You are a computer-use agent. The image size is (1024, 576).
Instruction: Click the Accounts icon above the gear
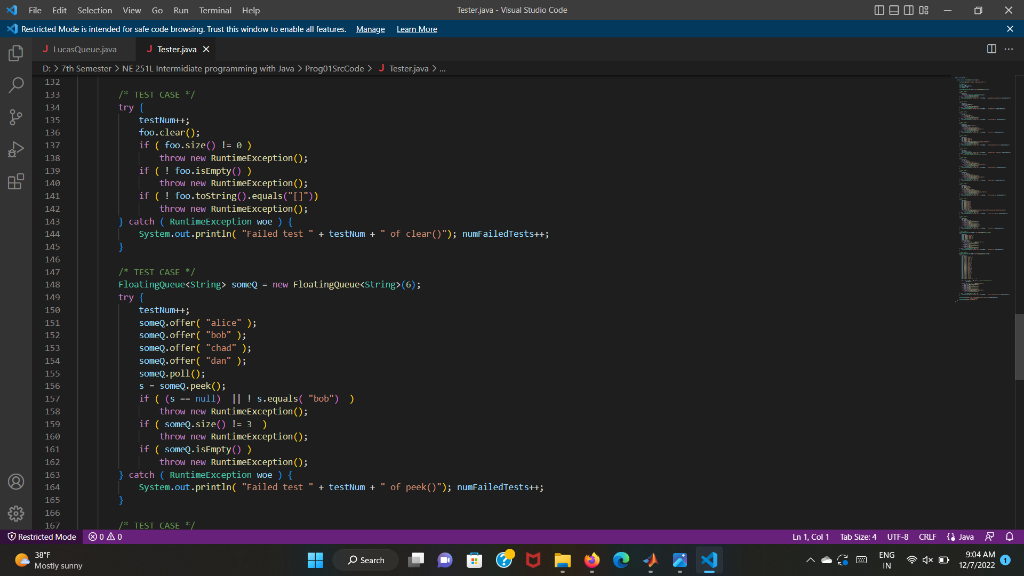coord(15,481)
